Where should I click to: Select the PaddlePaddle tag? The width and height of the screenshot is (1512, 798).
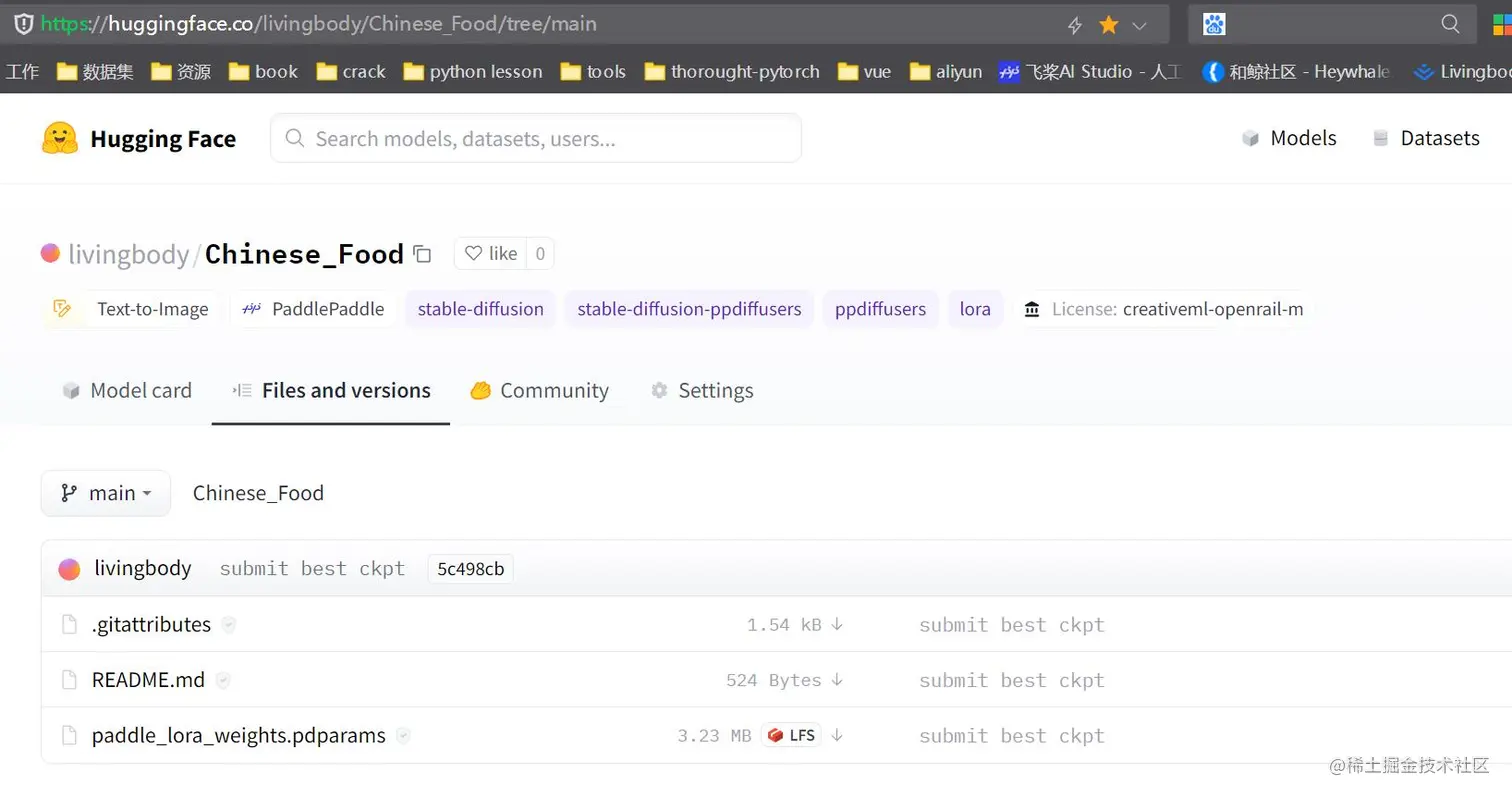[312, 309]
